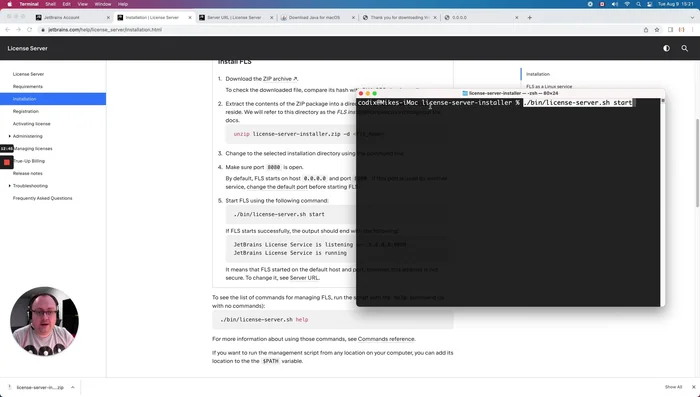Click Show All downloads

pos(673,387)
